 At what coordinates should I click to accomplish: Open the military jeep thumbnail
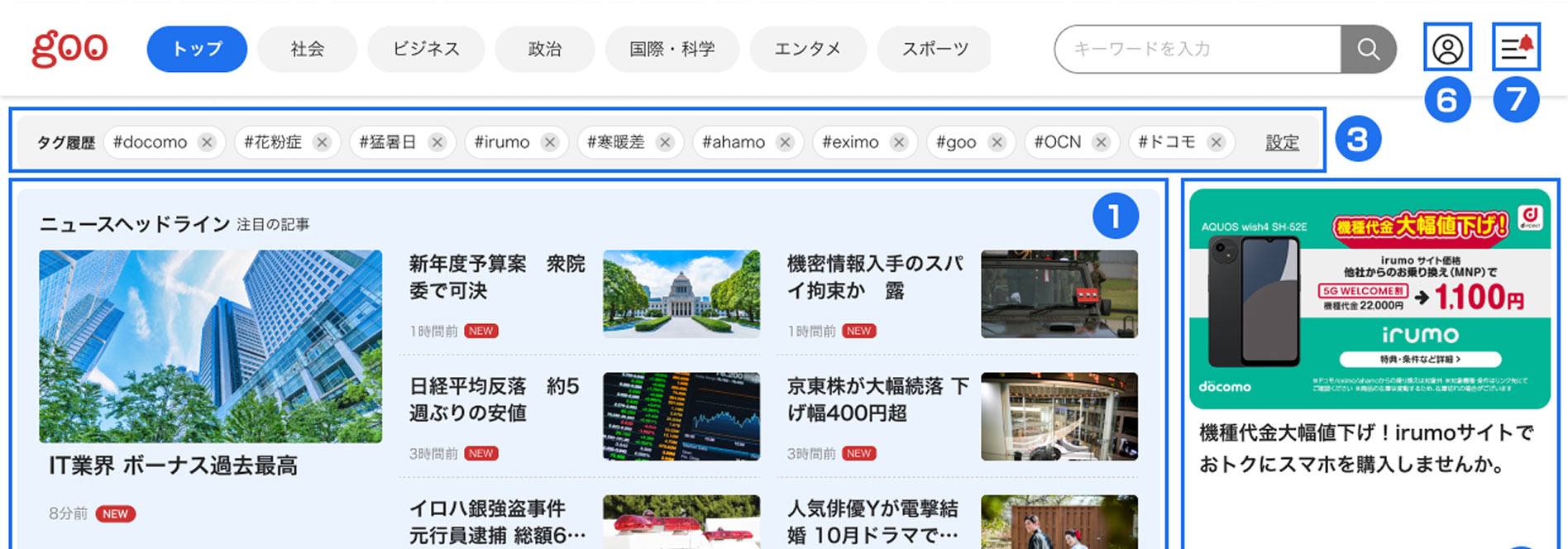click(1059, 294)
